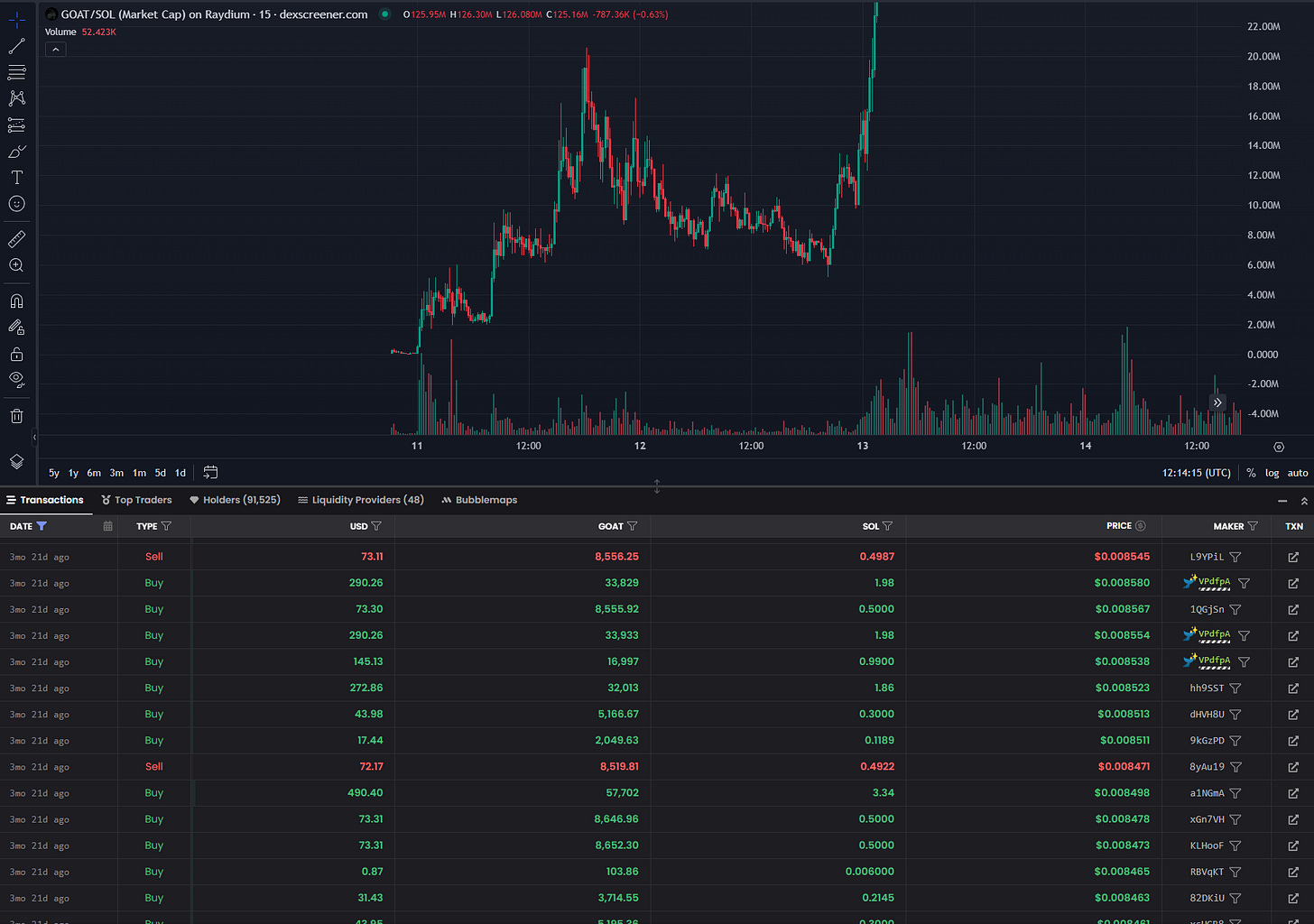Open maker RBVqKT wallet
1314x924 pixels.
click(x=1207, y=872)
